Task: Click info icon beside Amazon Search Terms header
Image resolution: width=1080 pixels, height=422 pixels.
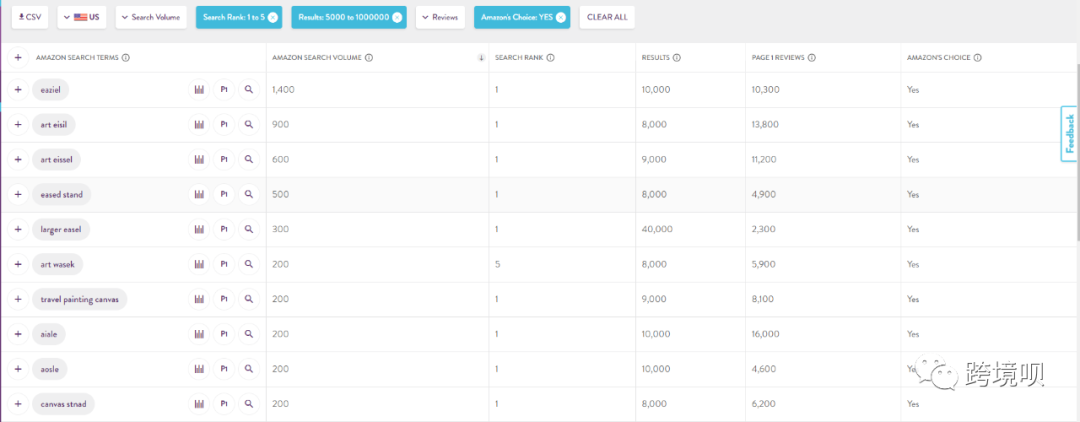Action: 126,58
